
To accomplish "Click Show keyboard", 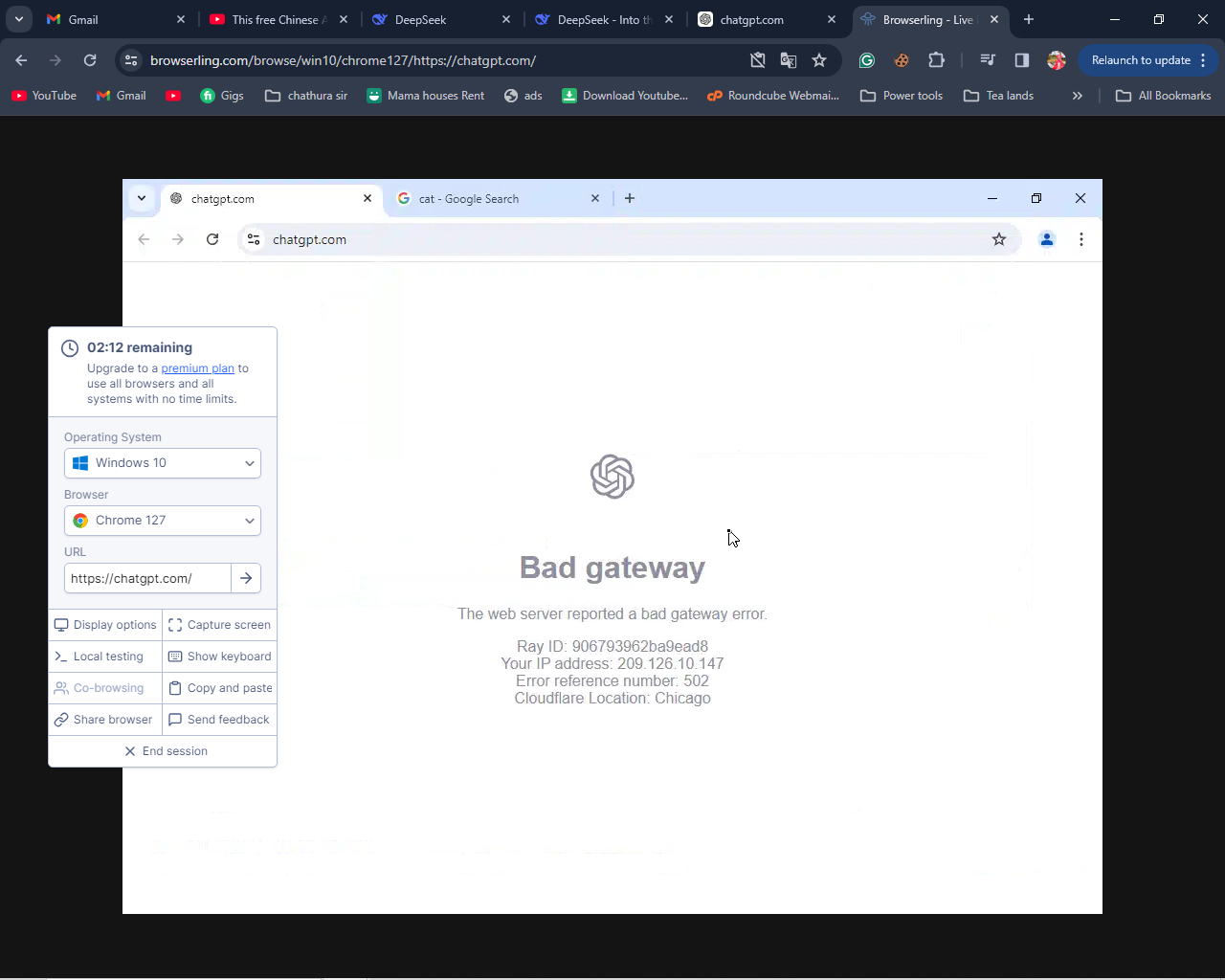I will pos(219,657).
